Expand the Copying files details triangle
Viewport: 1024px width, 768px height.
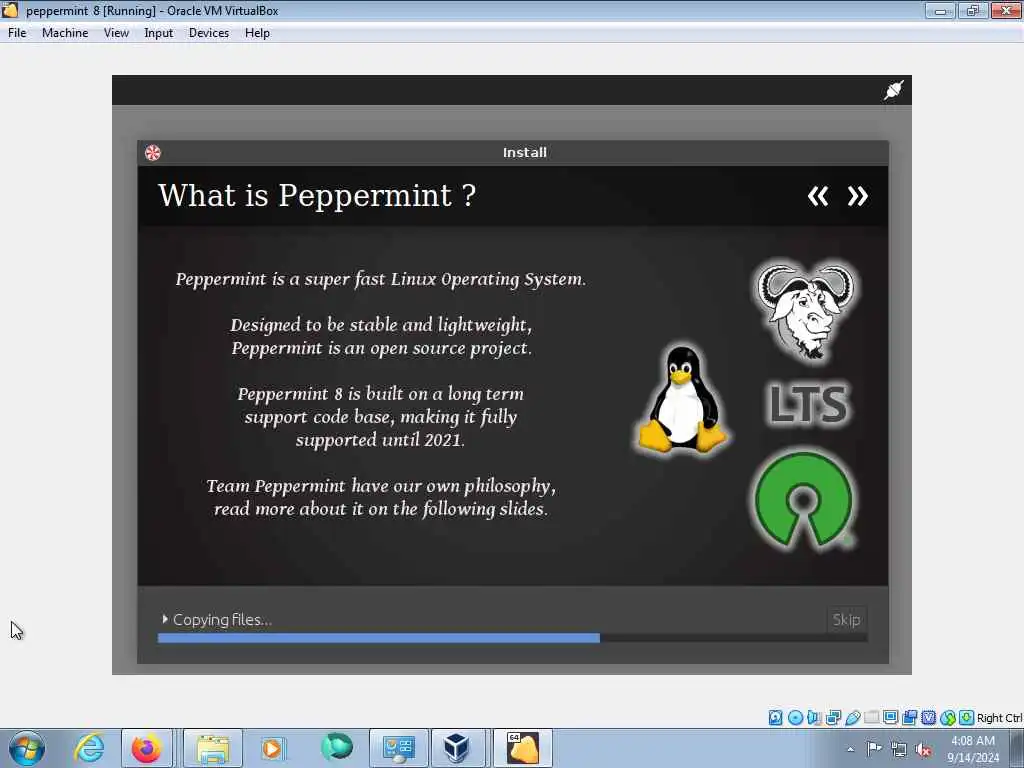click(x=165, y=618)
